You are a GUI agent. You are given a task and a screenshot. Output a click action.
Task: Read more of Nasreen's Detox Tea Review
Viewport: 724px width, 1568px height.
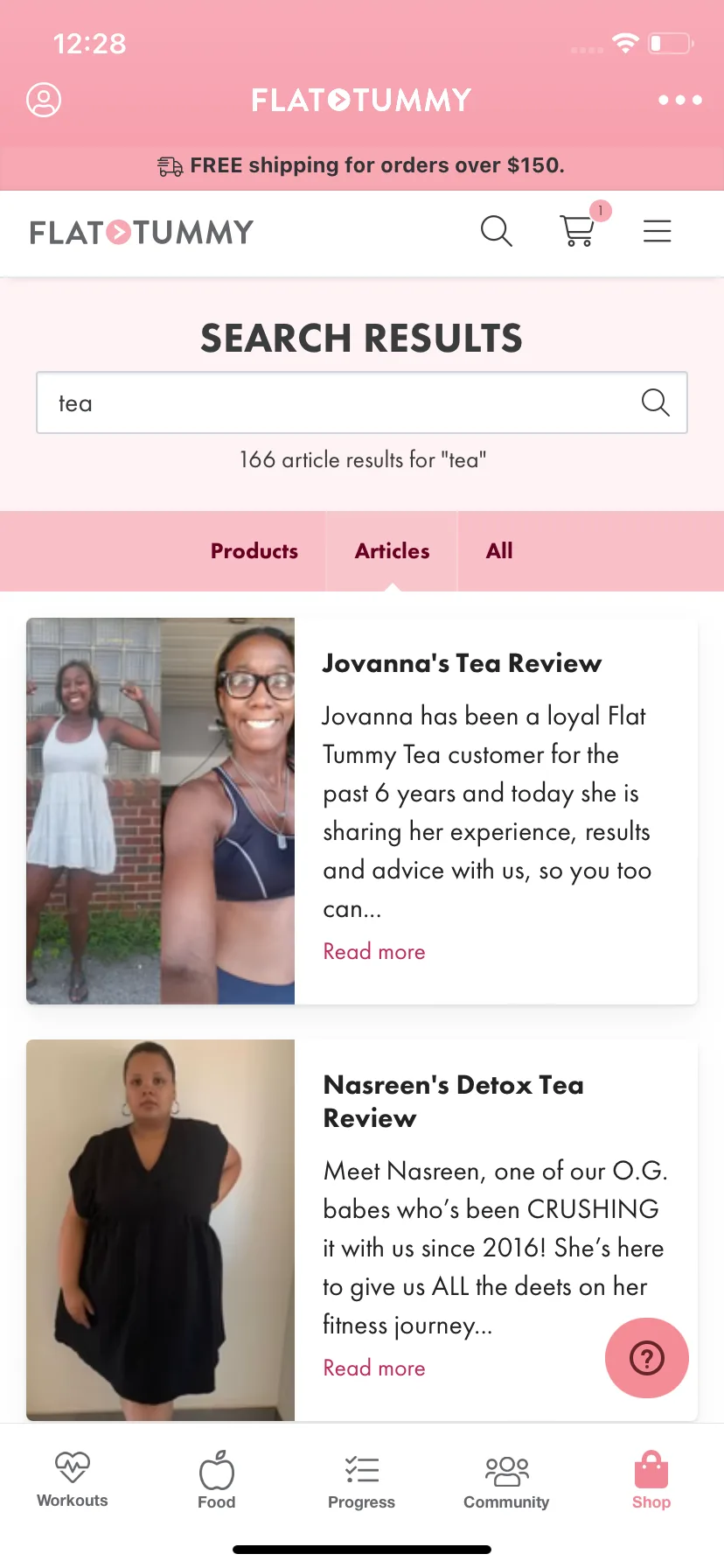pyautogui.click(x=374, y=1368)
